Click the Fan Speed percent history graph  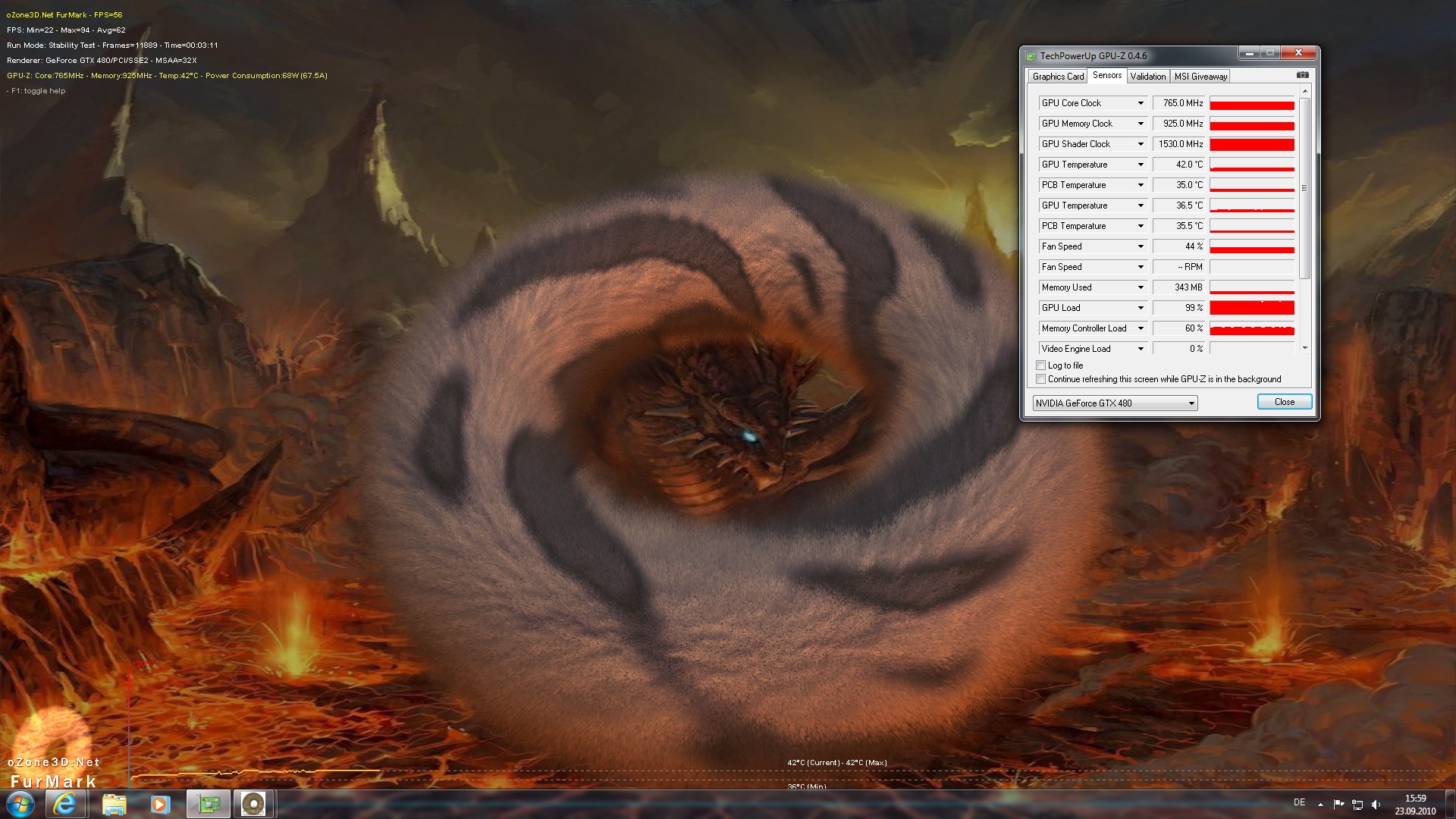coord(1252,246)
